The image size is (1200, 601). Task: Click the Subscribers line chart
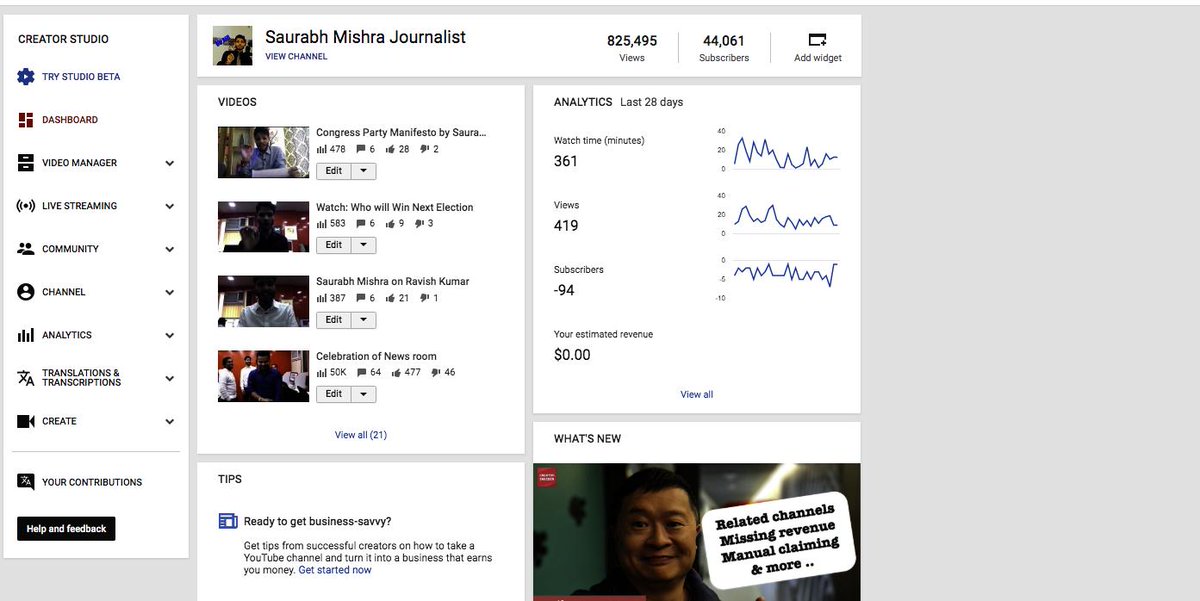(786, 275)
